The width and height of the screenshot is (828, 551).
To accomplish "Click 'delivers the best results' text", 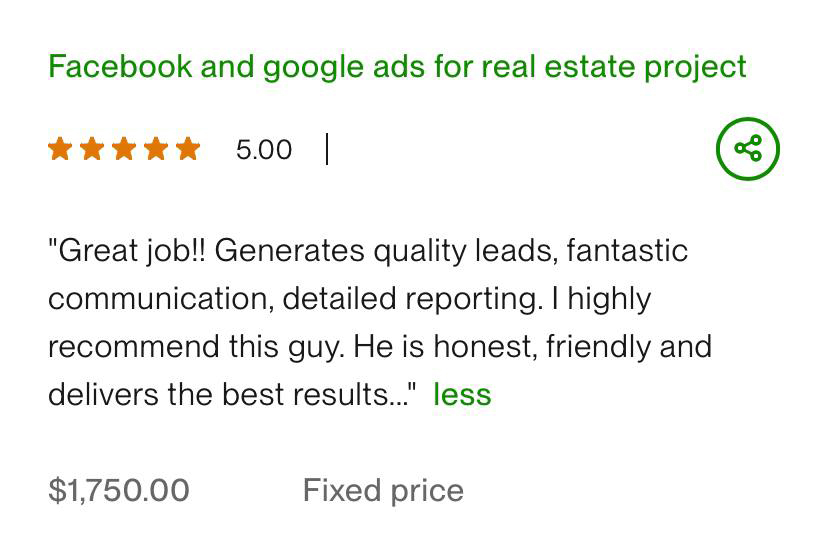I will tap(230, 394).
